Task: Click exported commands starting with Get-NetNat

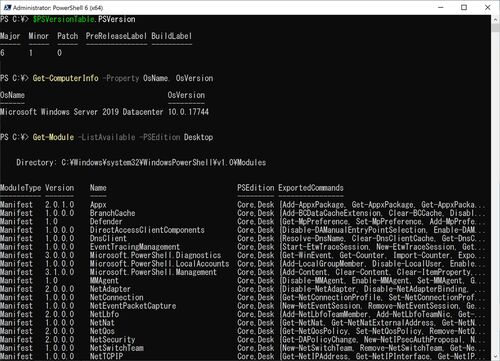Action: (383, 323)
